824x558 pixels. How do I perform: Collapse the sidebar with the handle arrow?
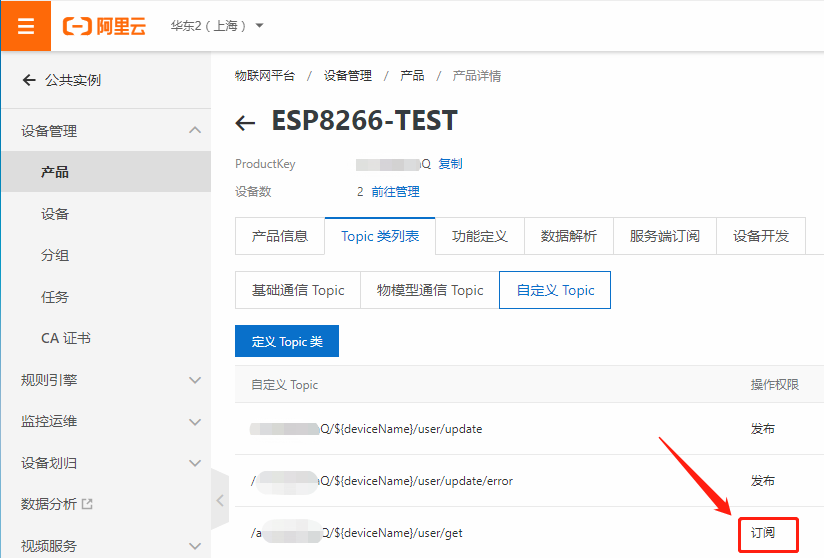coord(220,501)
